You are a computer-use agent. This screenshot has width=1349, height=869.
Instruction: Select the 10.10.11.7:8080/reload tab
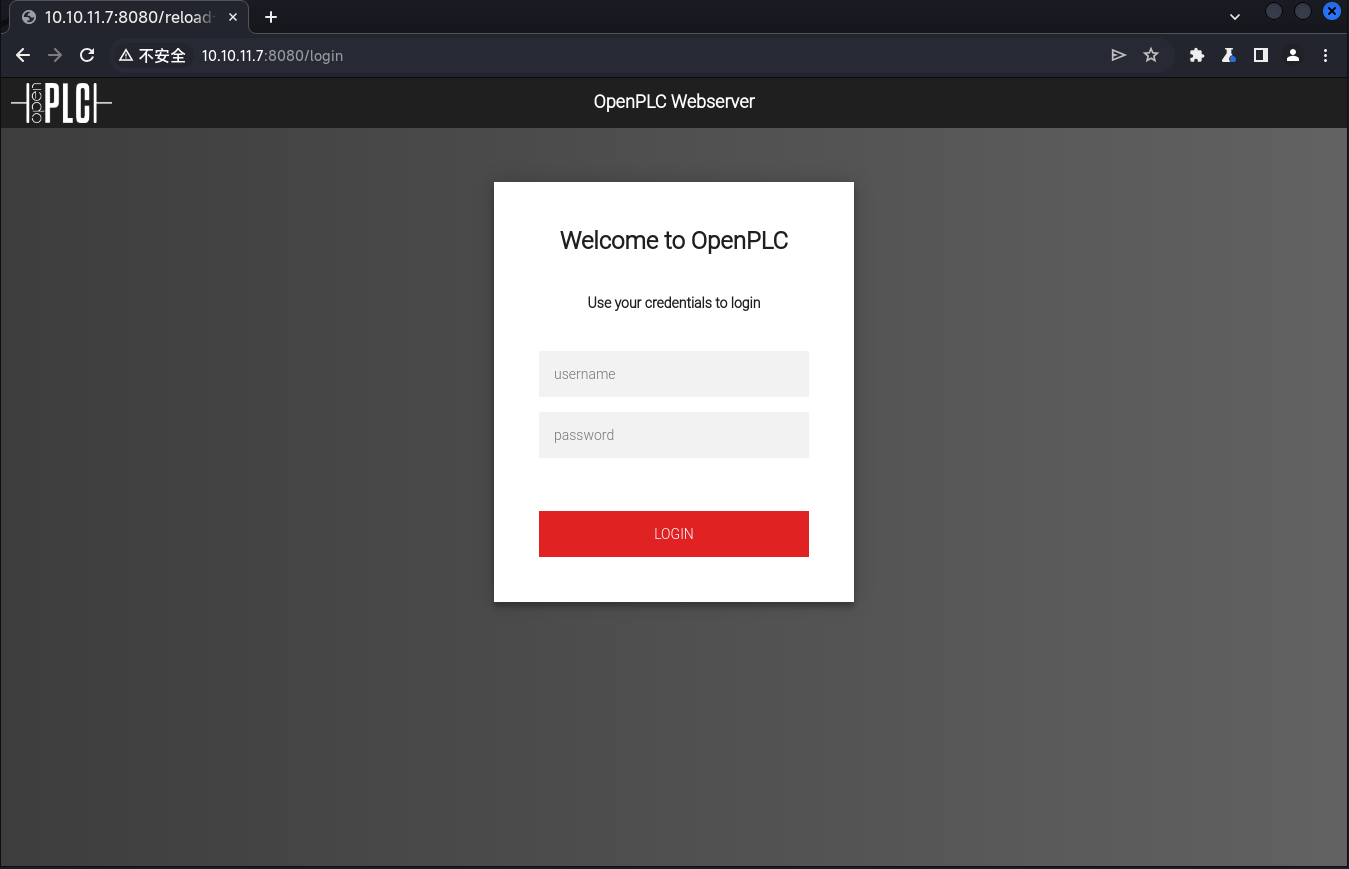pos(129,17)
